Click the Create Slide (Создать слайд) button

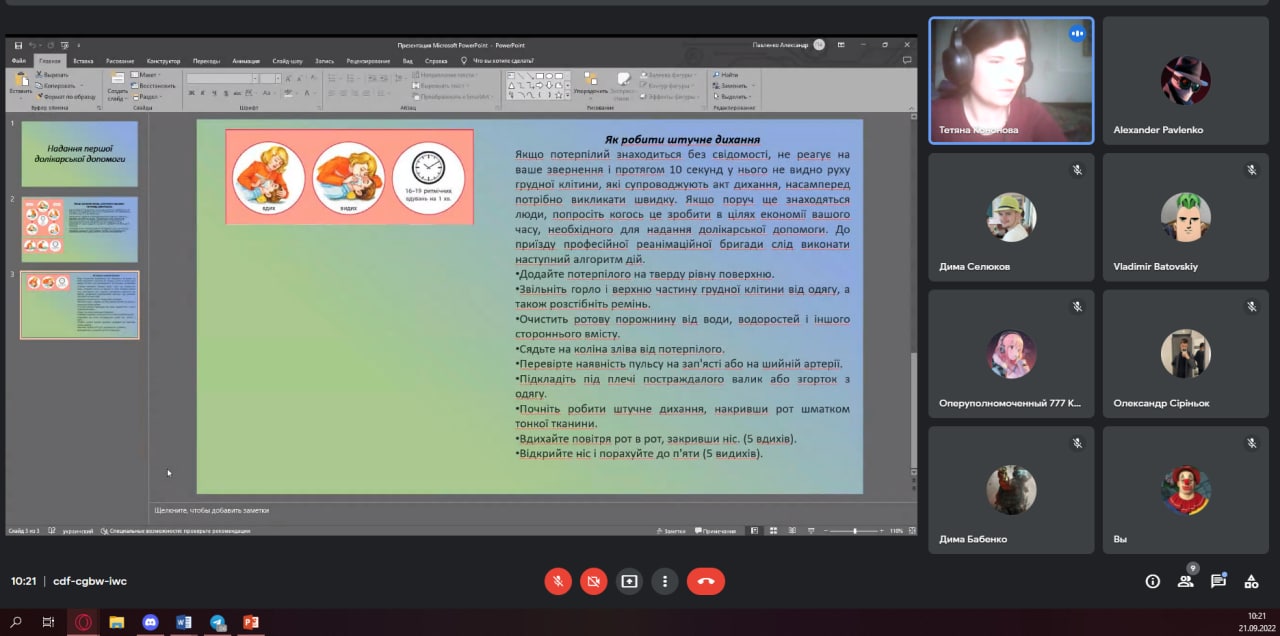click(x=117, y=86)
